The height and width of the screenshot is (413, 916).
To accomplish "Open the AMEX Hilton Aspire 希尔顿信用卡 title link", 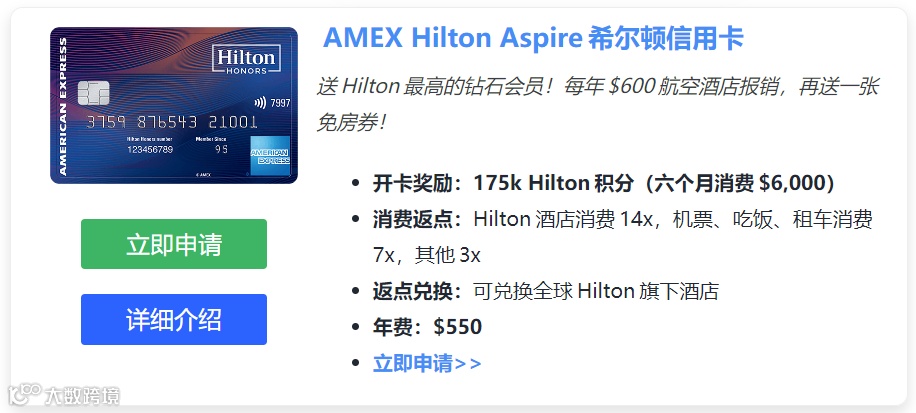I will point(533,39).
